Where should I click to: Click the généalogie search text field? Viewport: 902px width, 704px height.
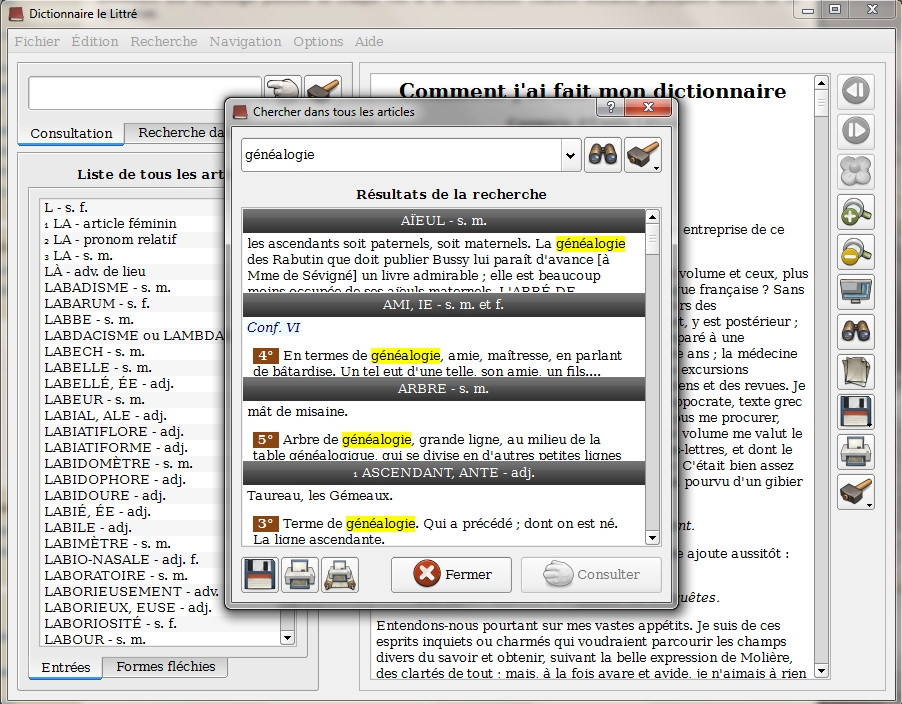pyautogui.click(x=402, y=155)
